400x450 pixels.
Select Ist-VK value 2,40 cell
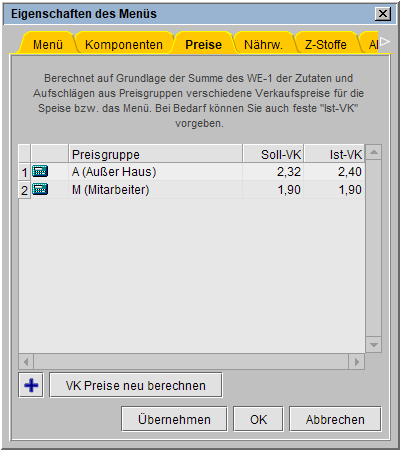(334, 172)
